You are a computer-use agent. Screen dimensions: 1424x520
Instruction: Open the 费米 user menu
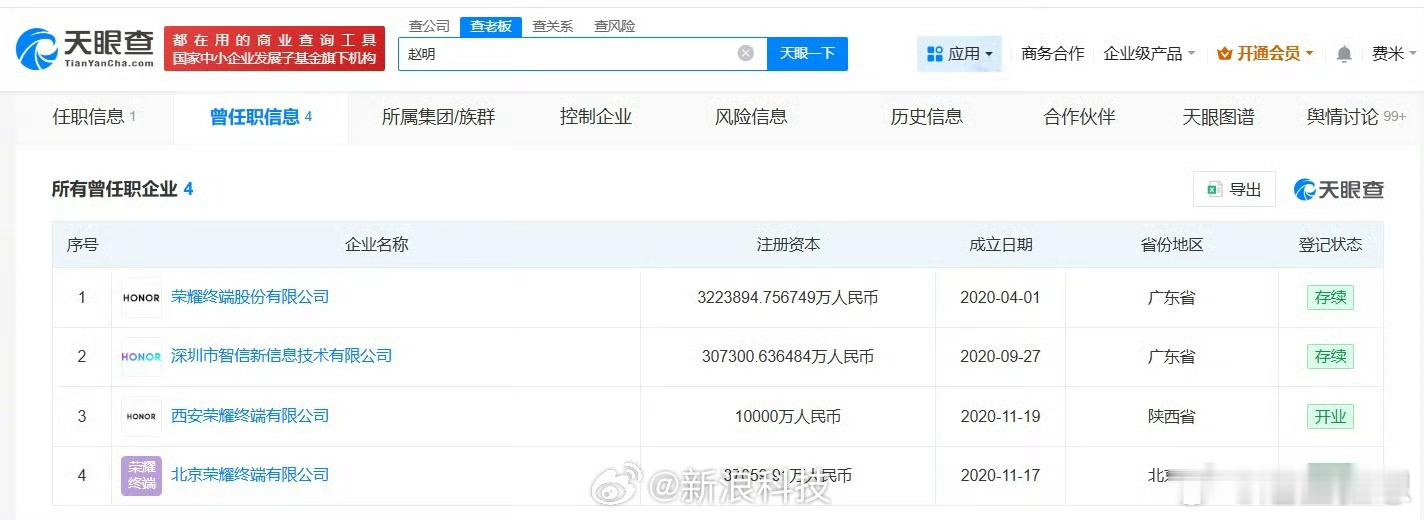[x=1393, y=54]
